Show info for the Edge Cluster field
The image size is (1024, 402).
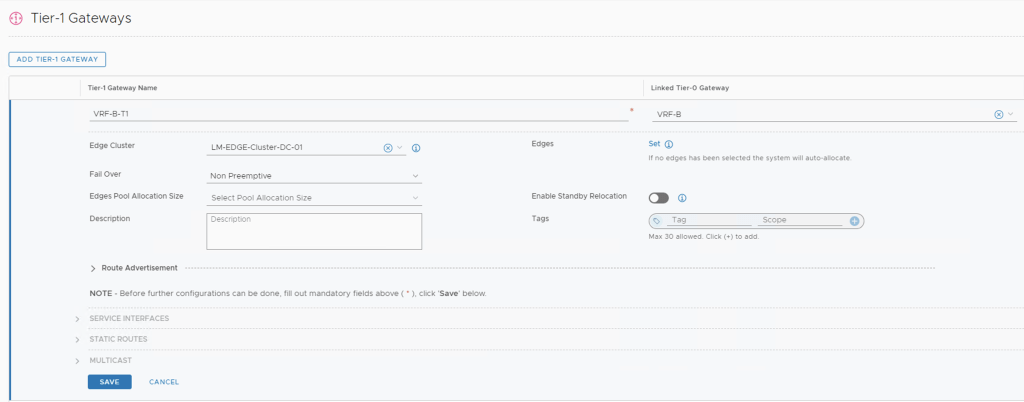[x=416, y=148]
